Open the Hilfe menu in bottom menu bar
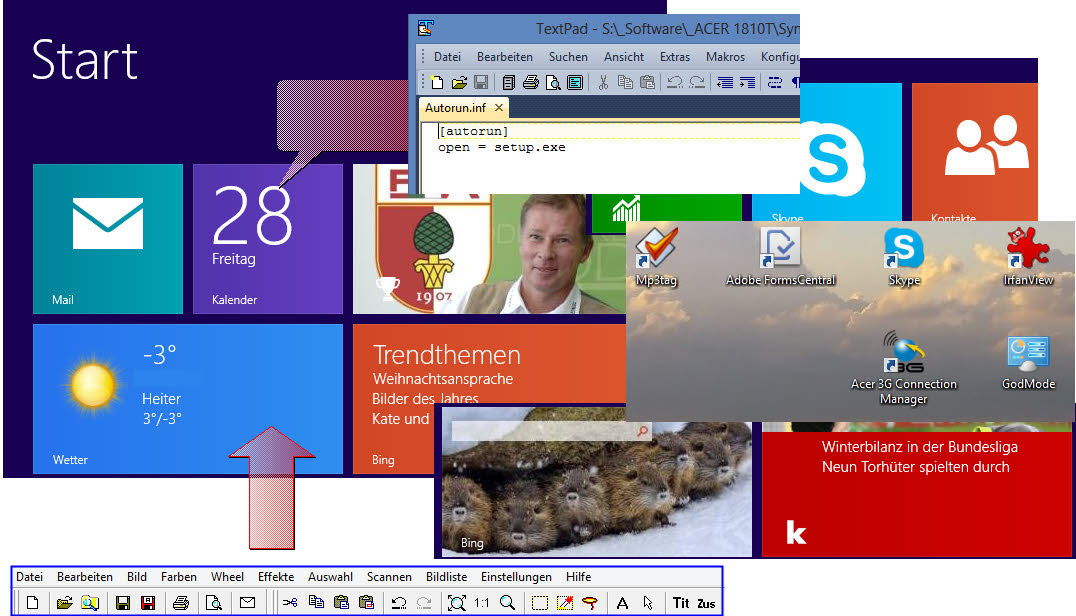 coord(578,577)
